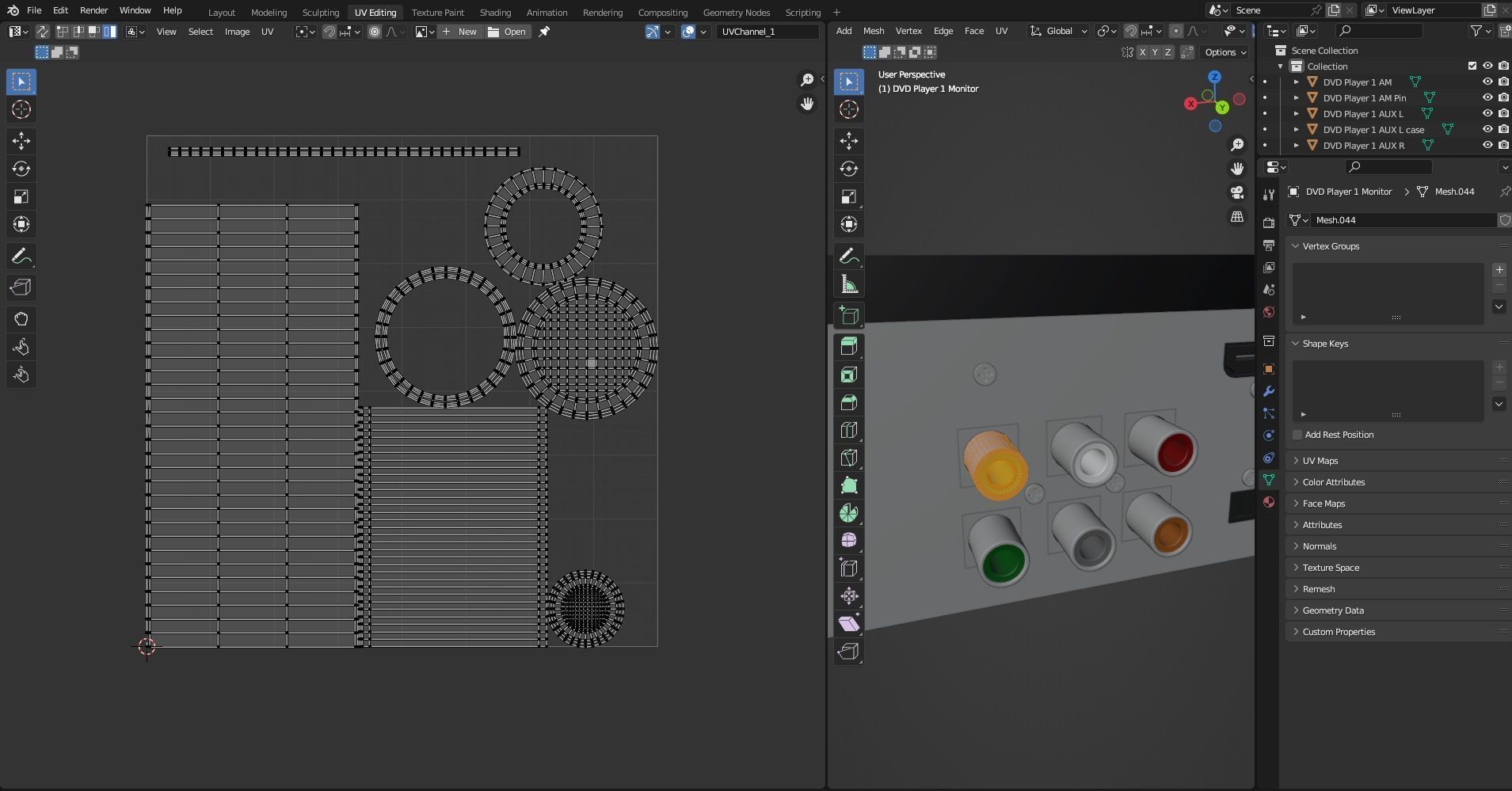The image size is (1512, 791).
Task: Open the Modifiers properties tab
Action: [1269, 391]
